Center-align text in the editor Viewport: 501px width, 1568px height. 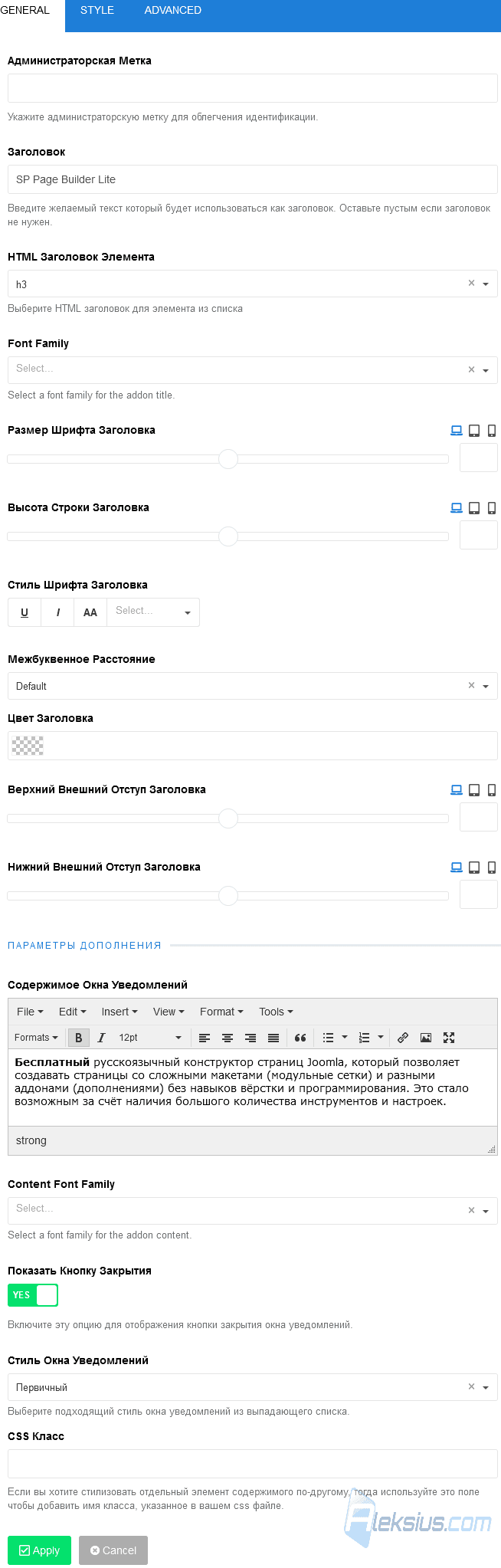tap(228, 1038)
